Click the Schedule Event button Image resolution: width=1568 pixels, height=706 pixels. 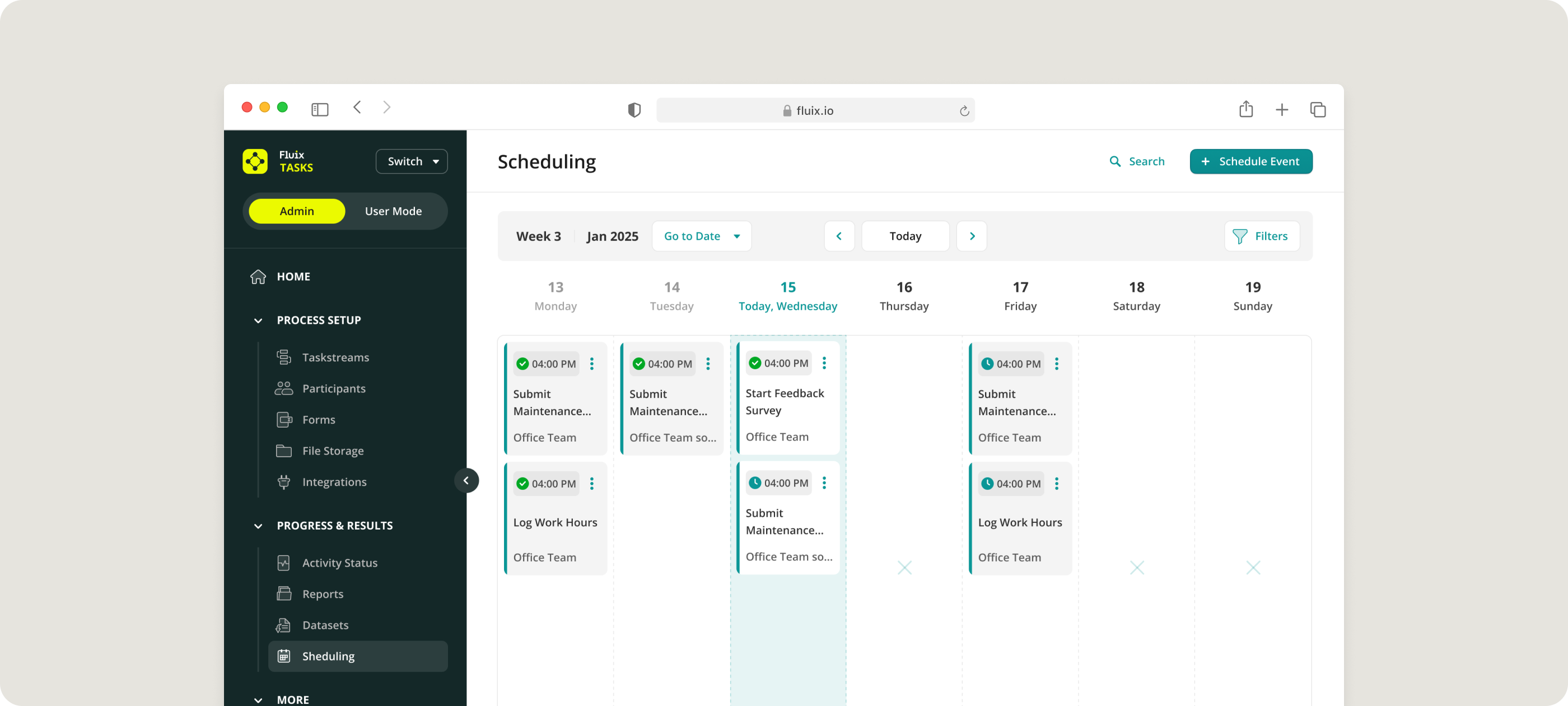[1251, 161]
